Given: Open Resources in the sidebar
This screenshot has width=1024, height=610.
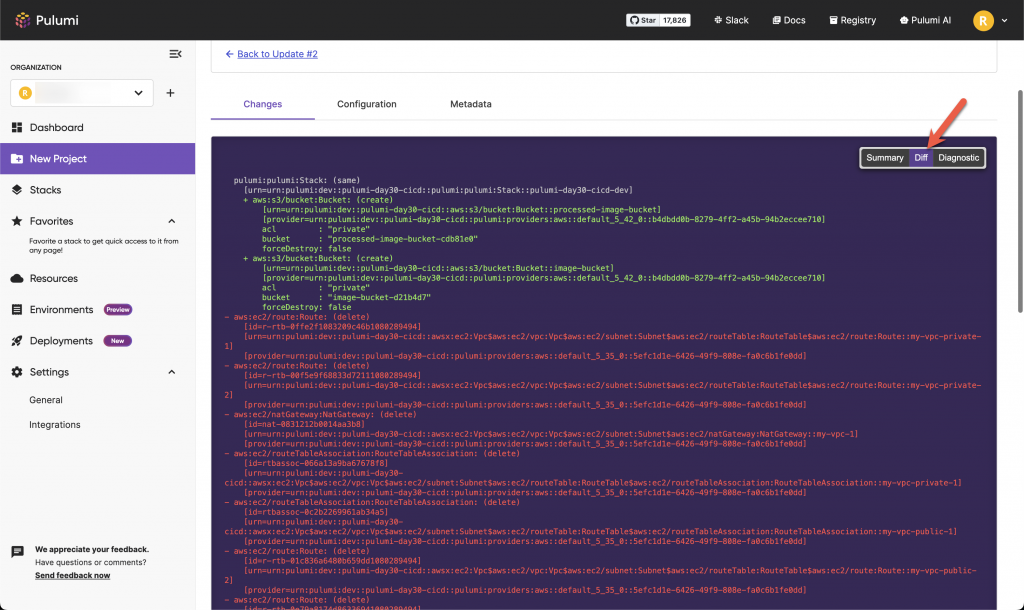Looking at the screenshot, I should [x=54, y=278].
